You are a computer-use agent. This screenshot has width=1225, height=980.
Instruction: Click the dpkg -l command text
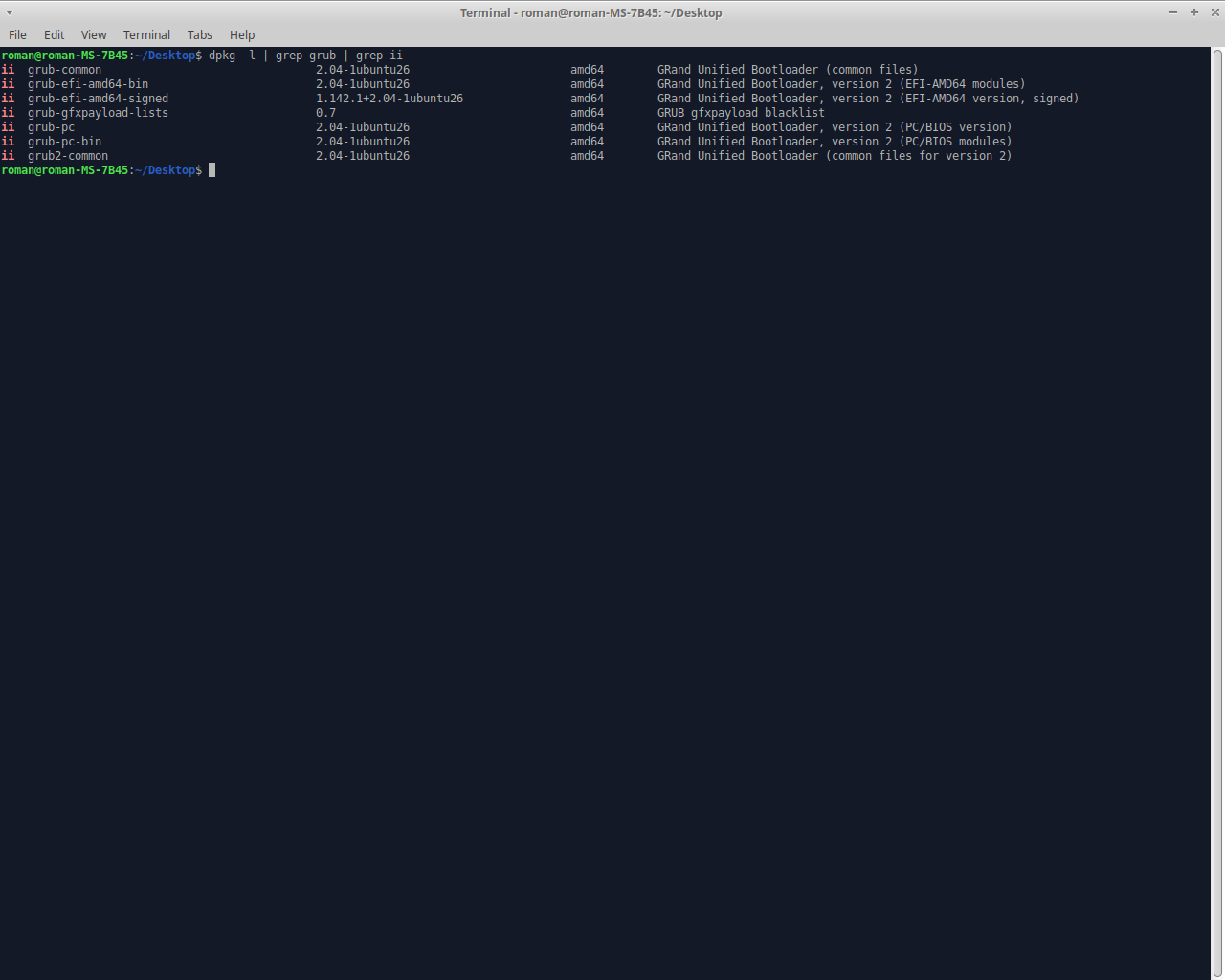tap(232, 56)
